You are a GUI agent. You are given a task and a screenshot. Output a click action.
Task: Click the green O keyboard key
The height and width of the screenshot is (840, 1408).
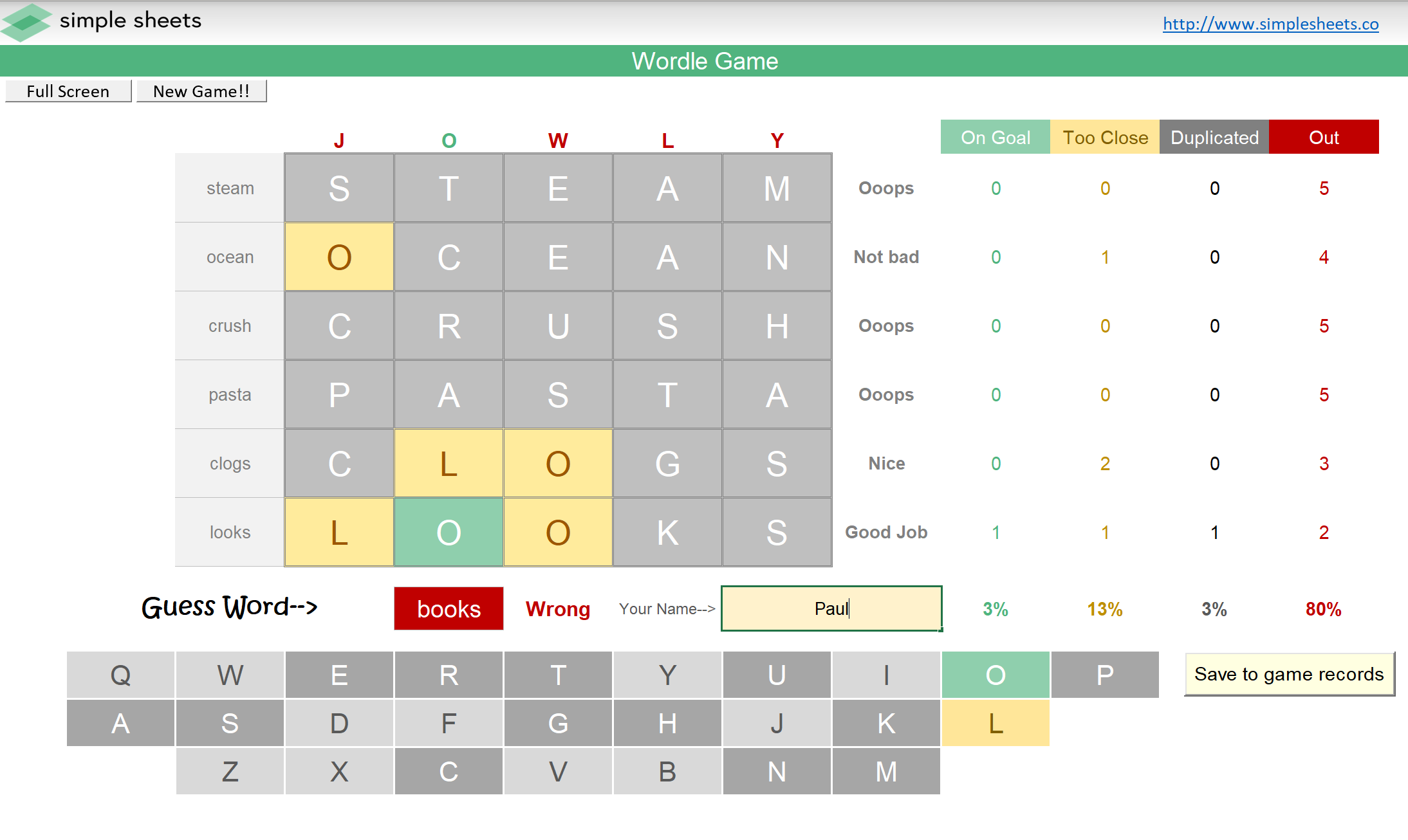(995, 675)
